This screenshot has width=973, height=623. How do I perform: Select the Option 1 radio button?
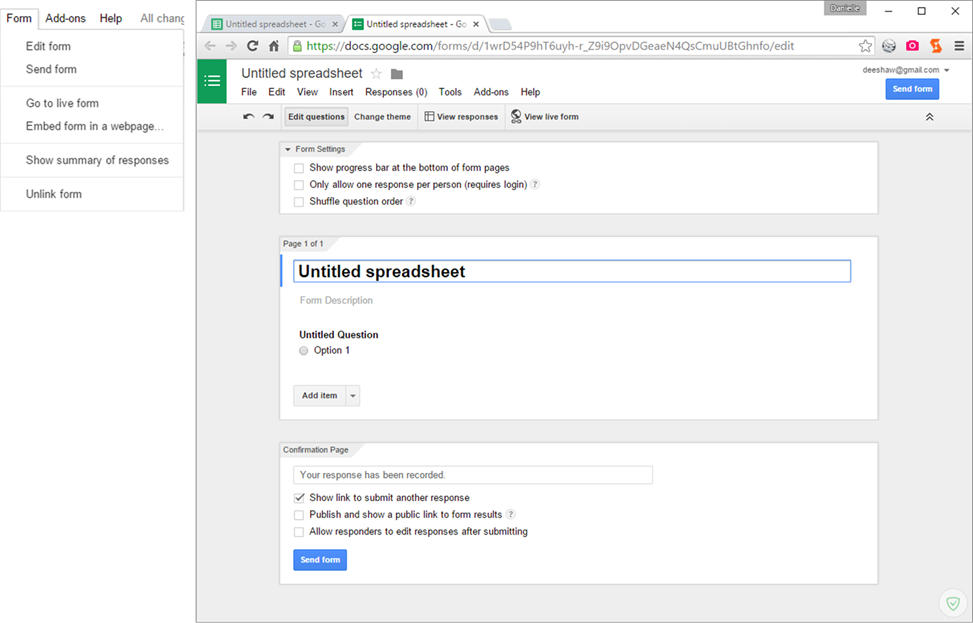(x=303, y=351)
